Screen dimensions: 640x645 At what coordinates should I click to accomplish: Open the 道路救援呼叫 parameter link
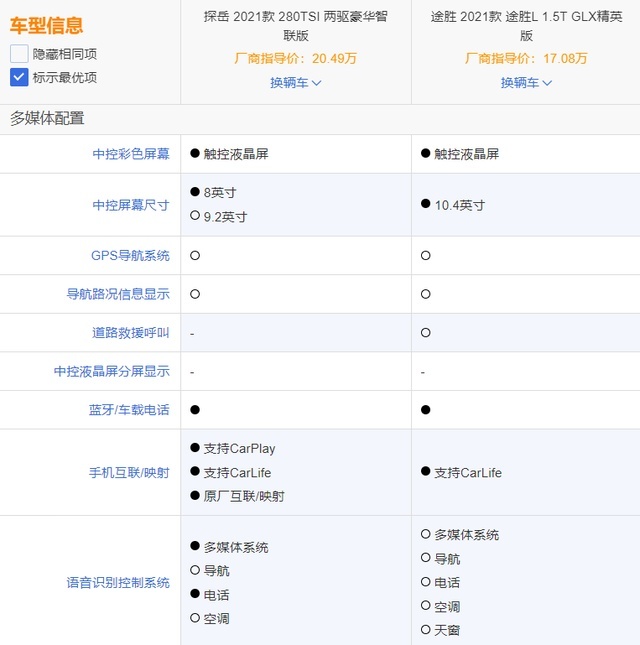point(131,332)
